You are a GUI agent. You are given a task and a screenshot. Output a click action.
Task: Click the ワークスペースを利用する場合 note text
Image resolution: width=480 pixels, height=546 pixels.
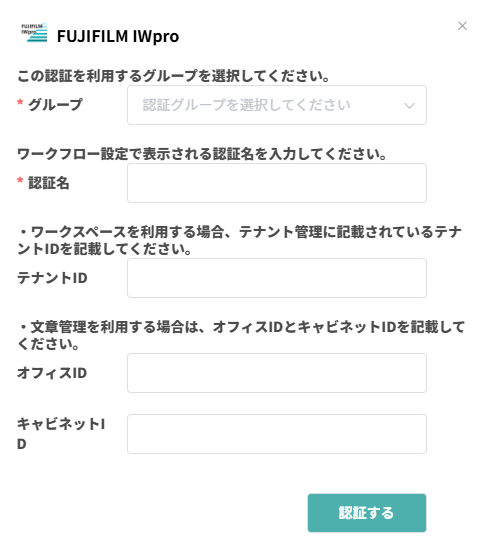240,240
